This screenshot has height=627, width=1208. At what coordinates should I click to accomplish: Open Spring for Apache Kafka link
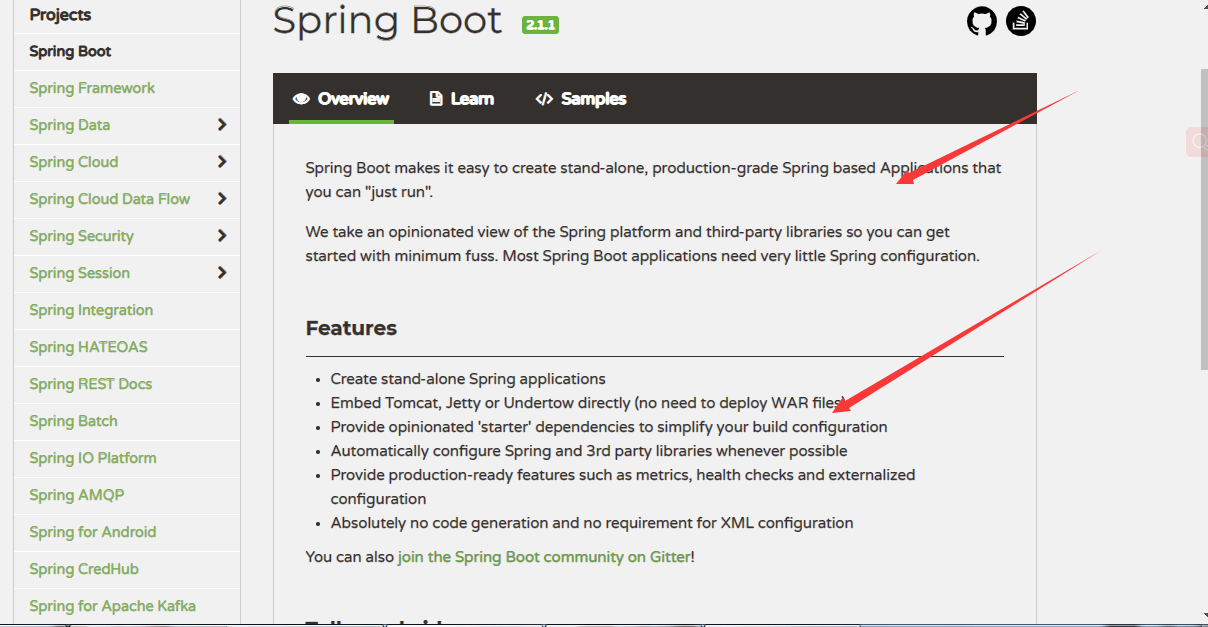coord(112,606)
